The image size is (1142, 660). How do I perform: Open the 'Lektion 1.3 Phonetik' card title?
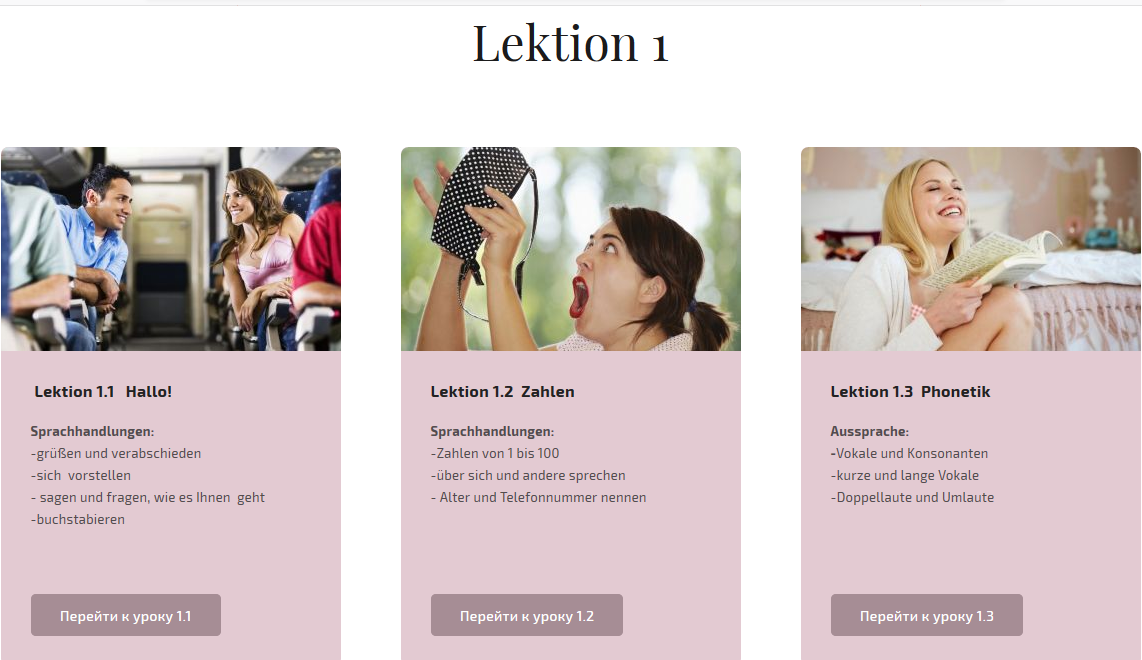(x=910, y=392)
